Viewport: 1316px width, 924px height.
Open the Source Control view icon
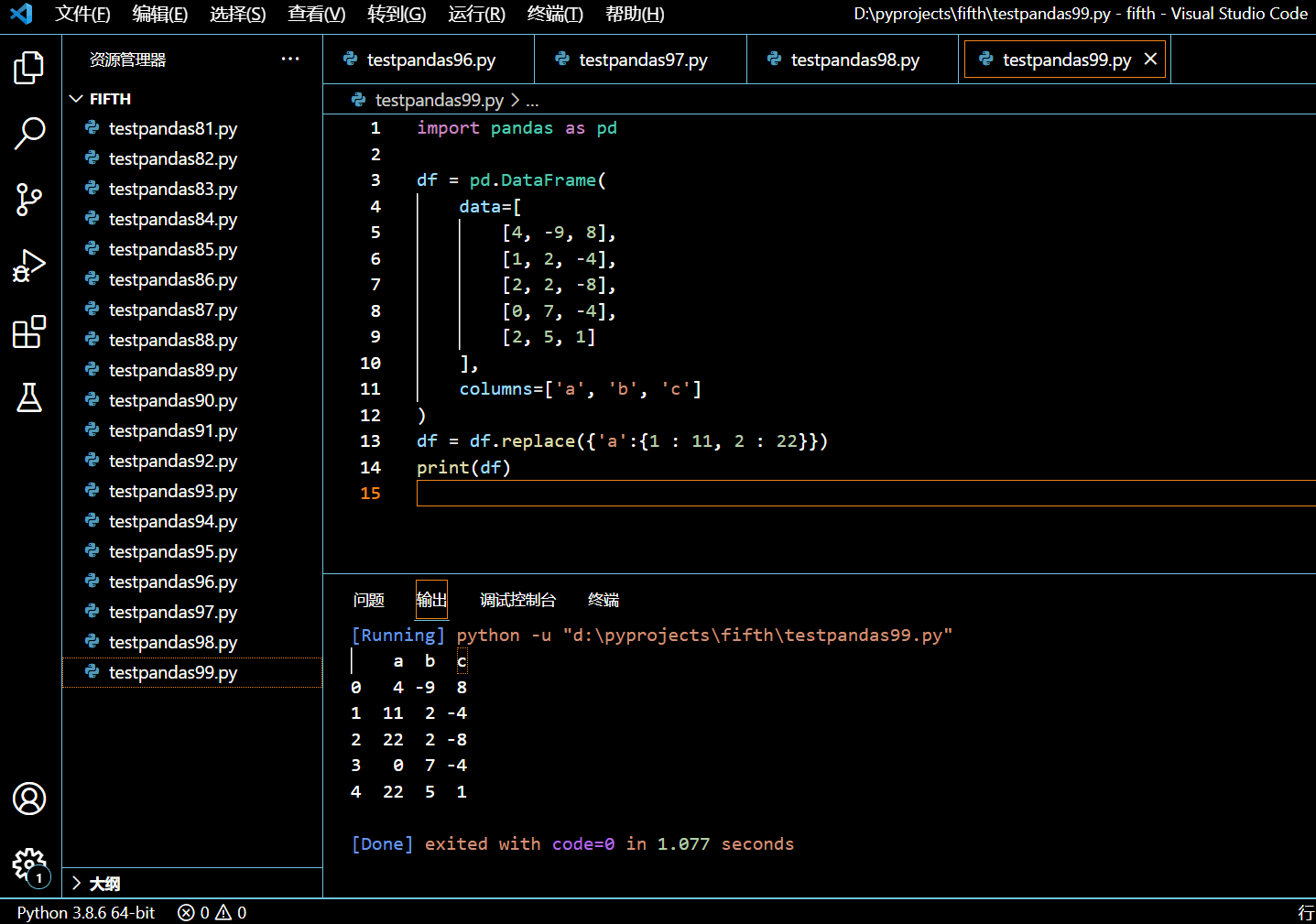tap(29, 200)
